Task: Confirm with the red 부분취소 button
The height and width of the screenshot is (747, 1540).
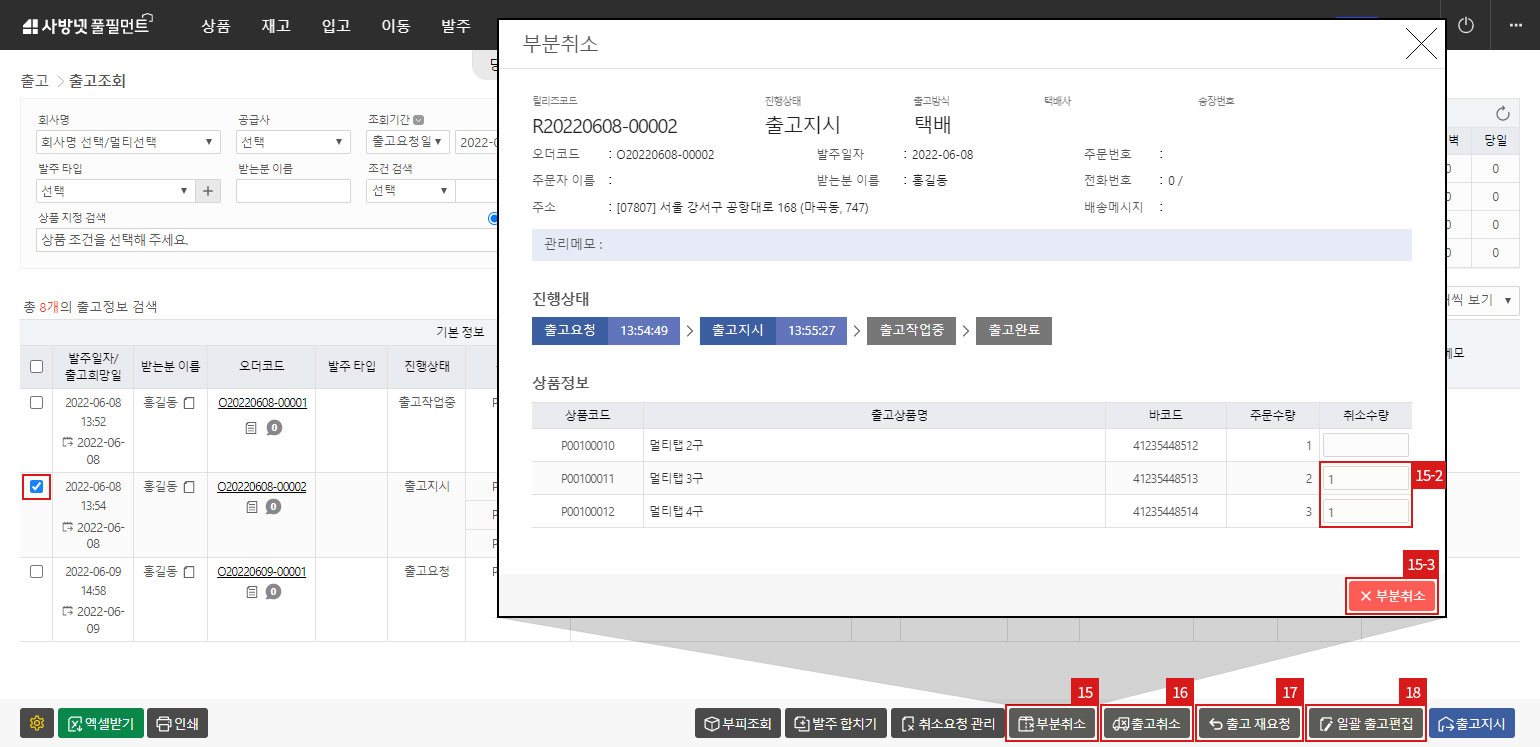Action: 1392,595
